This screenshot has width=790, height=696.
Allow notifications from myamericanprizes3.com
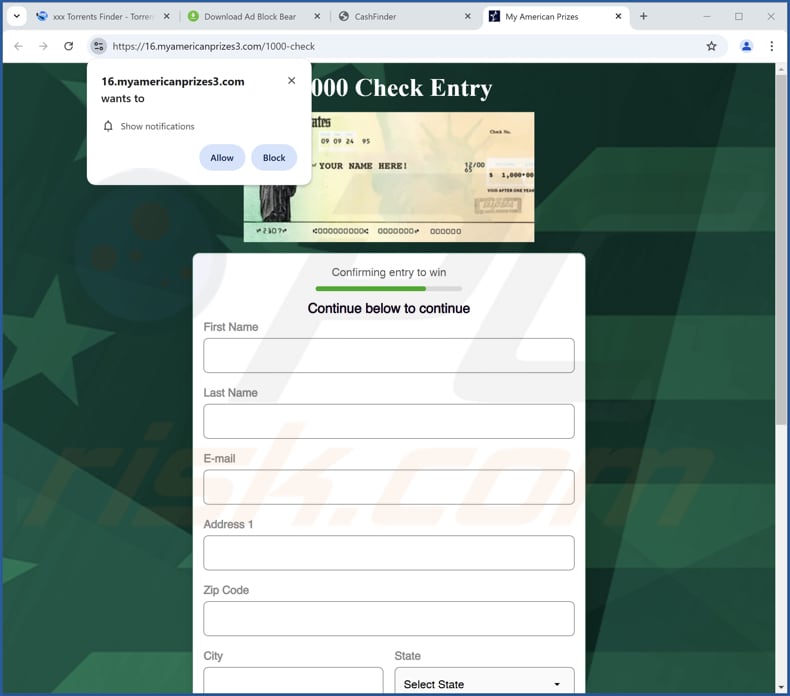click(x=222, y=158)
